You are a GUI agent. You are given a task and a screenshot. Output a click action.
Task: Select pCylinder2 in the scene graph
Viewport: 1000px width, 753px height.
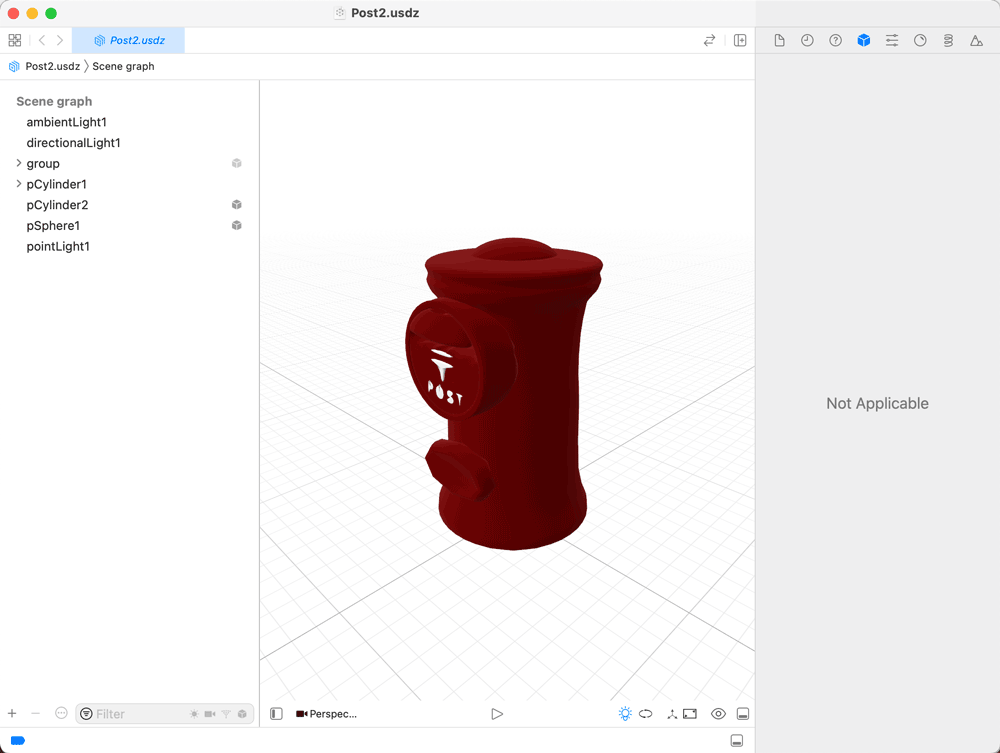pos(57,205)
